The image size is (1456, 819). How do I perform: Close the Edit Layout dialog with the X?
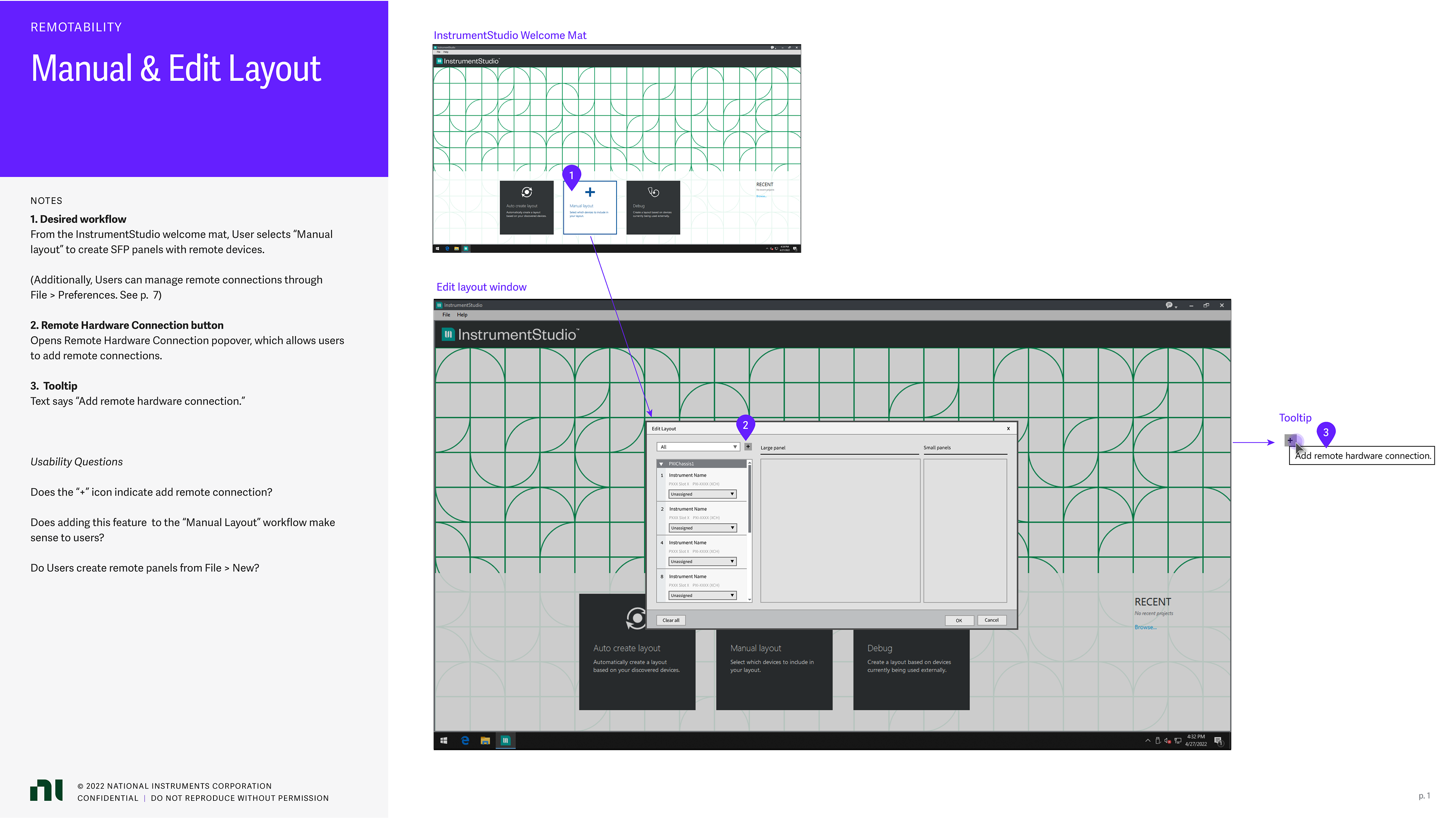pos(1008,428)
